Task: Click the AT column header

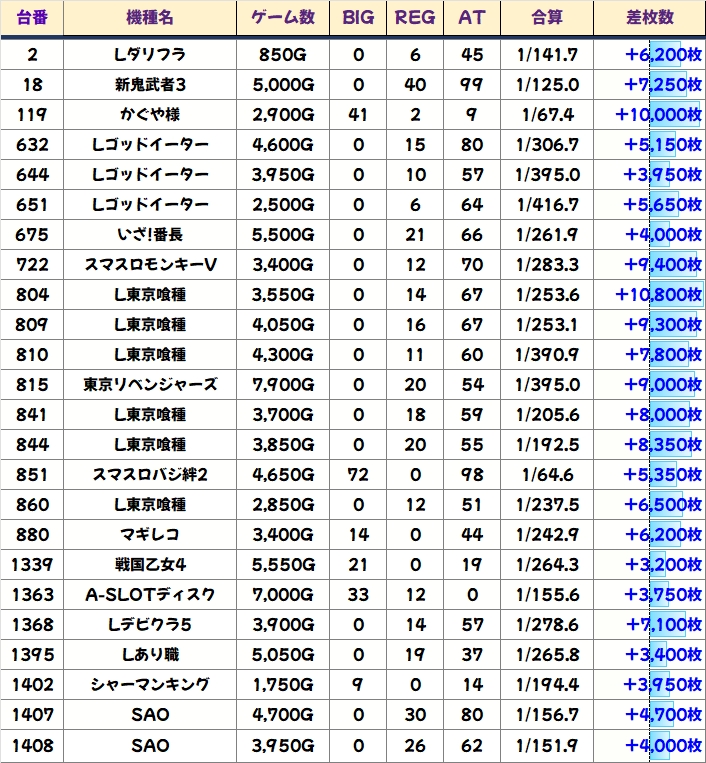Action: click(471, 18)
